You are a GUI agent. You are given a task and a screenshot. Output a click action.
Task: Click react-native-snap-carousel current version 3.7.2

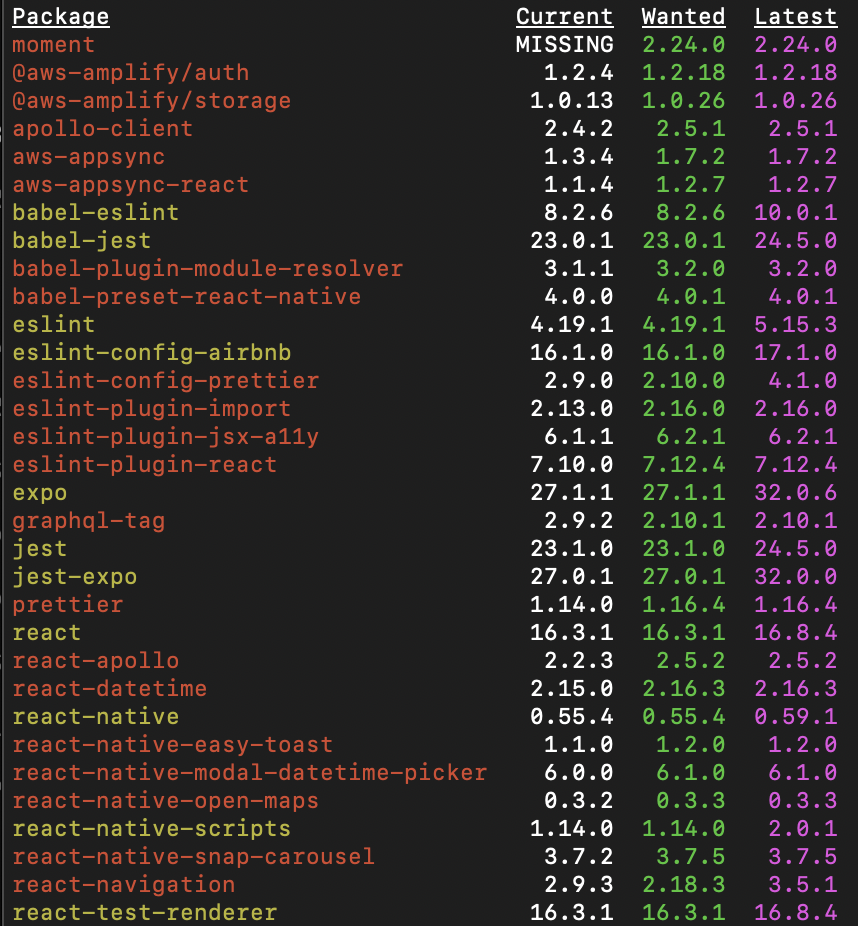[578, 857]
